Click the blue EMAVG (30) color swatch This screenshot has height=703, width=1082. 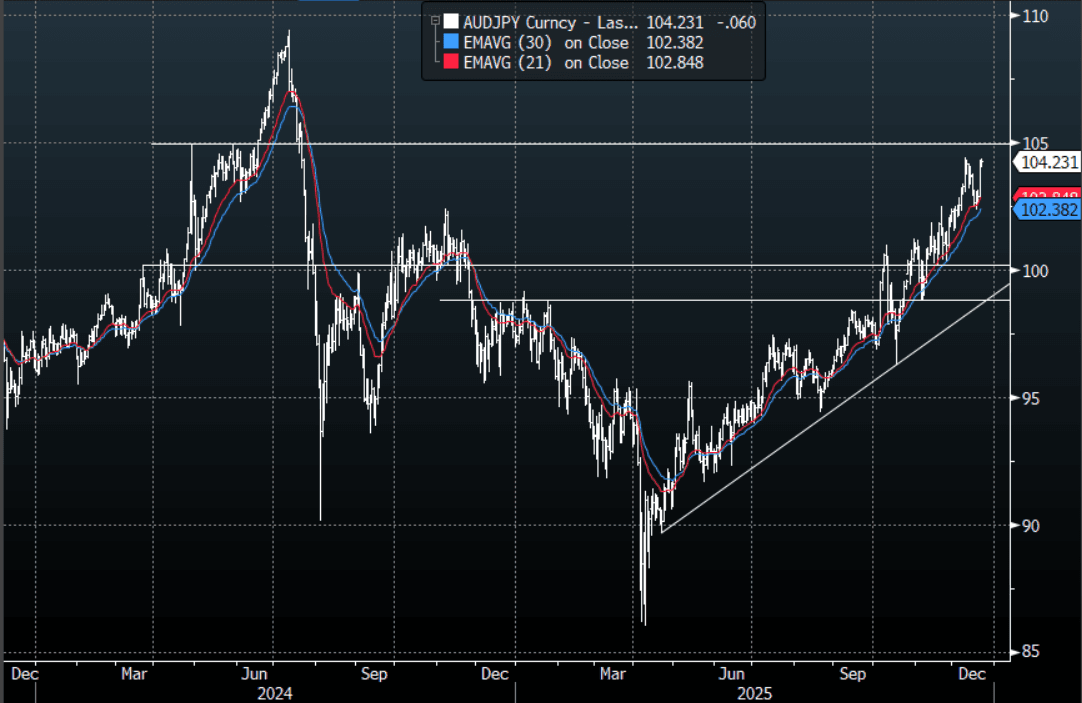click(452, 42)
